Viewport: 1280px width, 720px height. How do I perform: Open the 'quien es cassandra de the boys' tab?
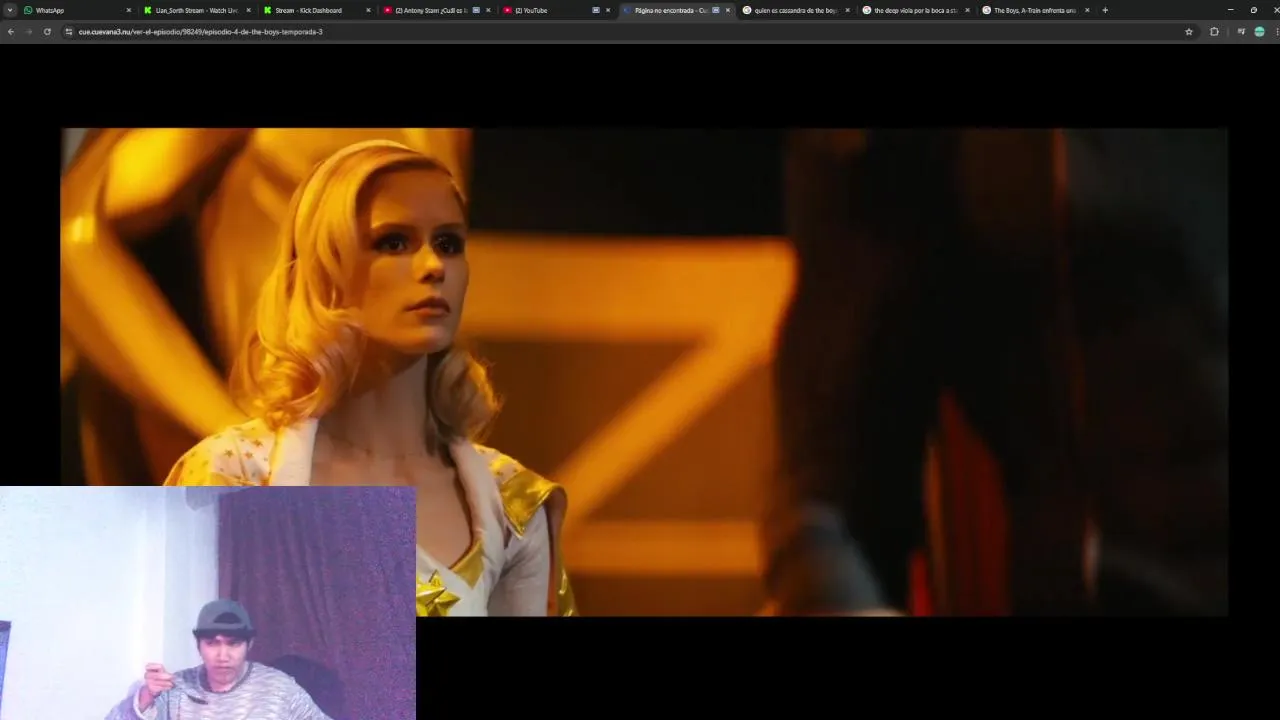coord(795,10)
